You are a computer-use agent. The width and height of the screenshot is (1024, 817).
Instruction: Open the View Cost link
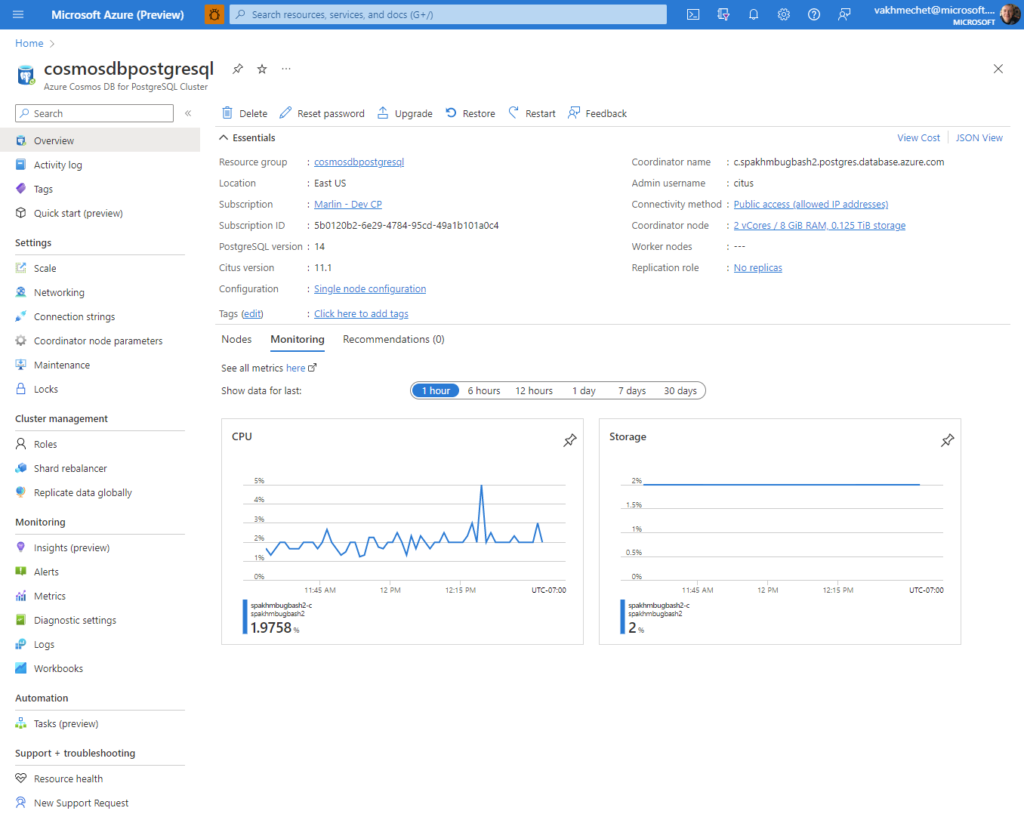pyautogui.click(x=918, y=138)
